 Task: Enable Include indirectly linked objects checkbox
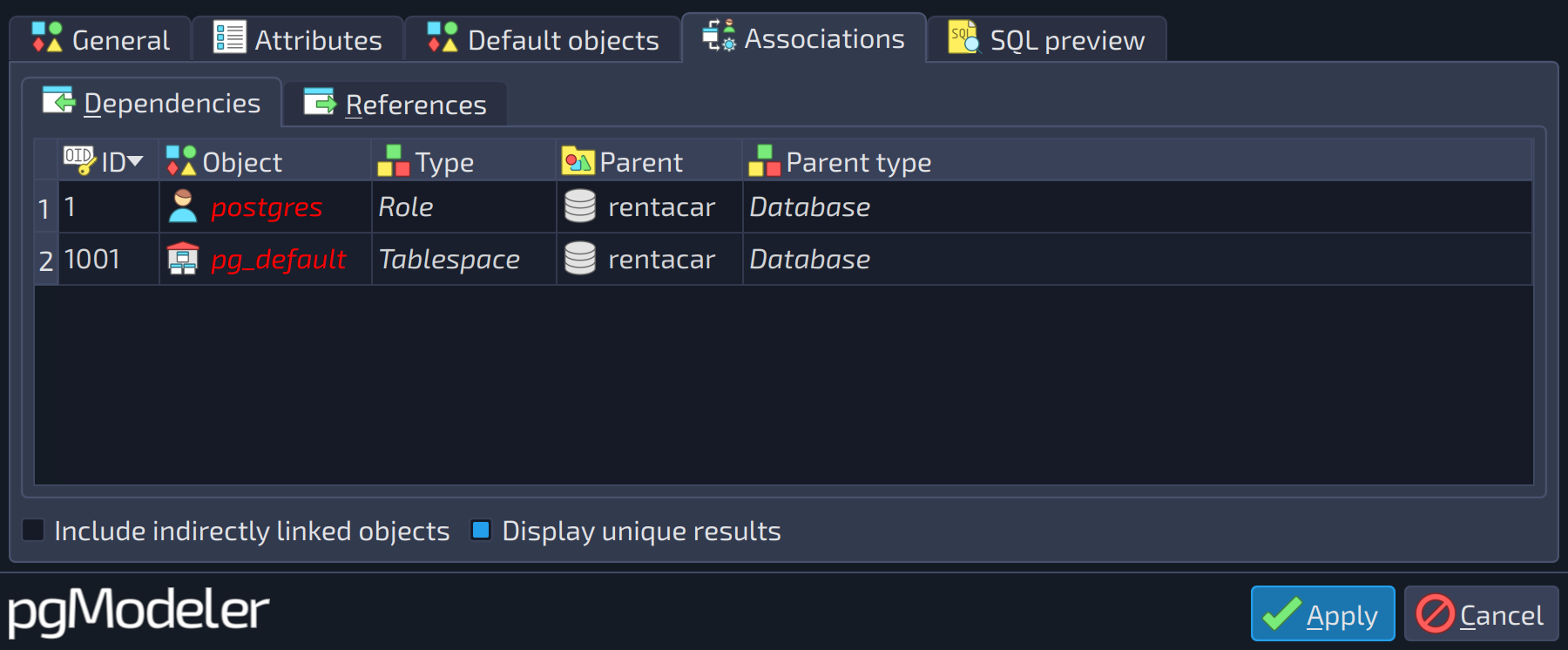click(33, 530)
